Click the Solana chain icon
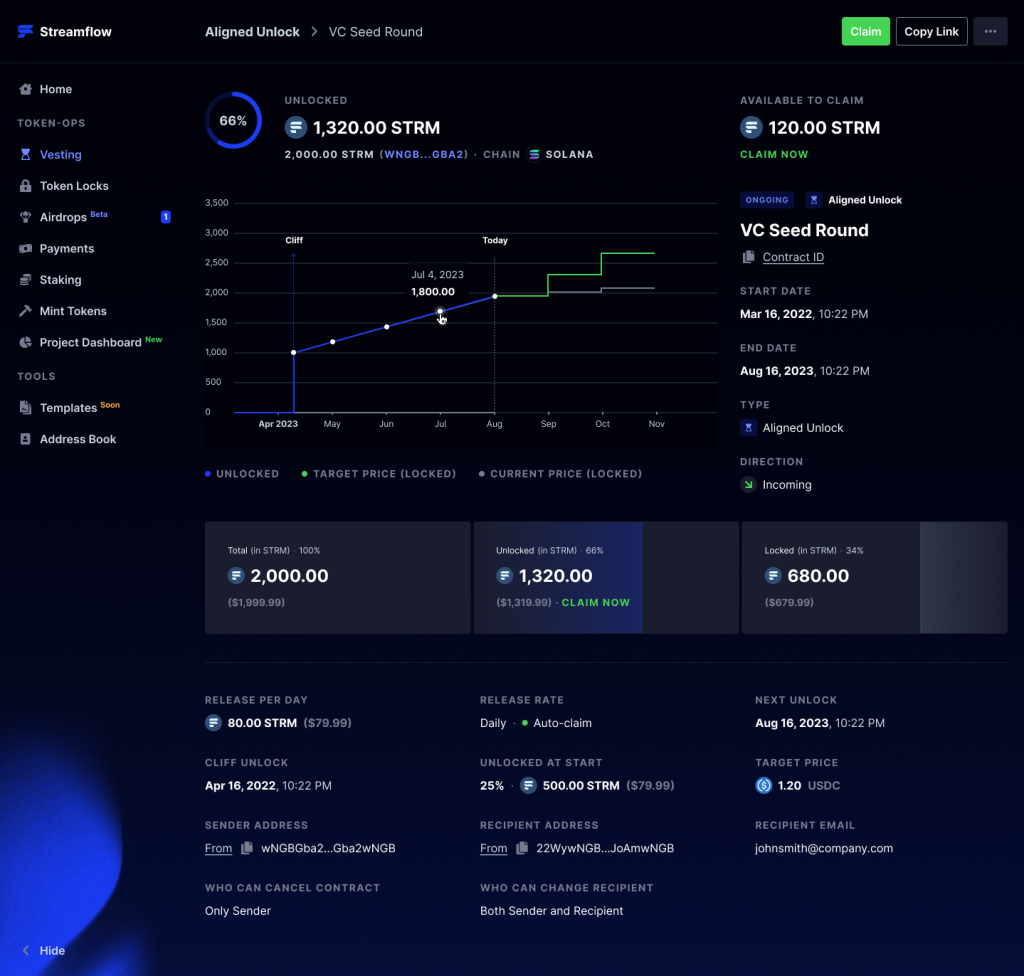 pos(534,154)
